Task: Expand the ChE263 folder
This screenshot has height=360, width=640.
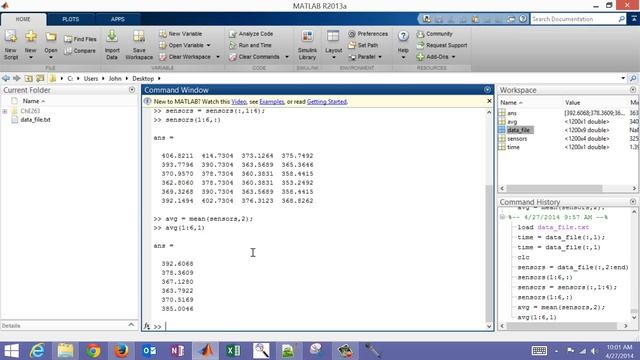Action: click(4, 111)
